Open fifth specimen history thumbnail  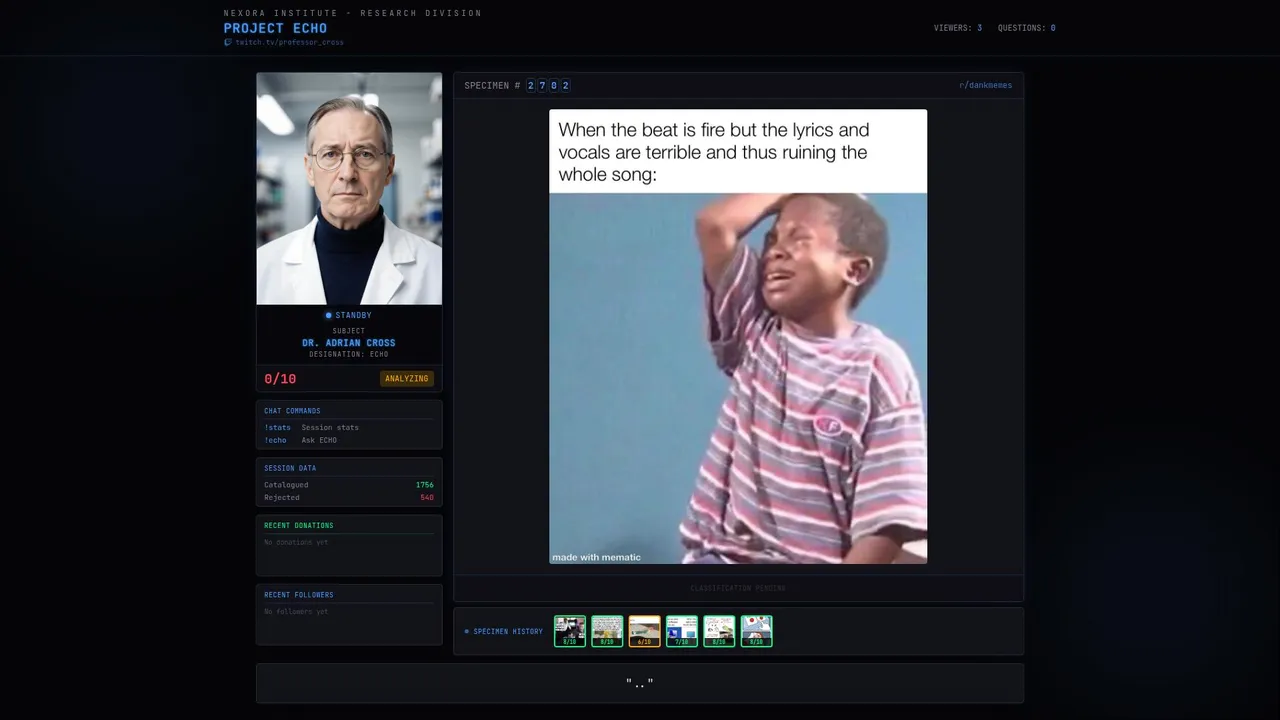719,631
